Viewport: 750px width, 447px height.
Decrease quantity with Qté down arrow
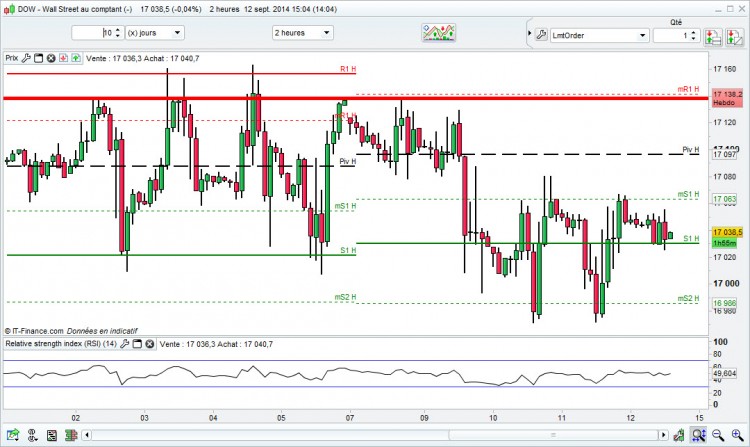click(x=694, y=39)
